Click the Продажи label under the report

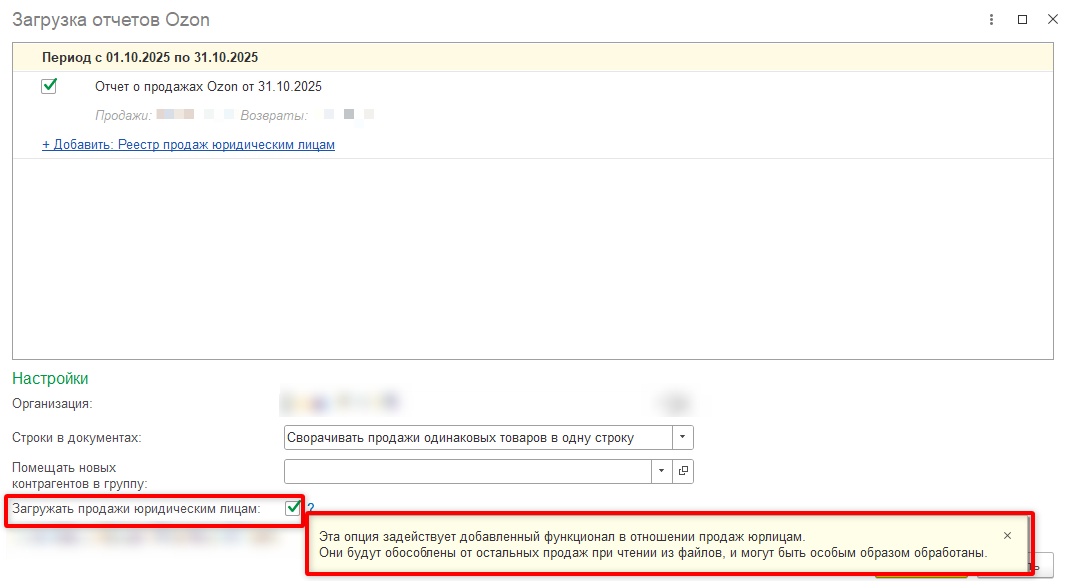(x=123, y=116)
